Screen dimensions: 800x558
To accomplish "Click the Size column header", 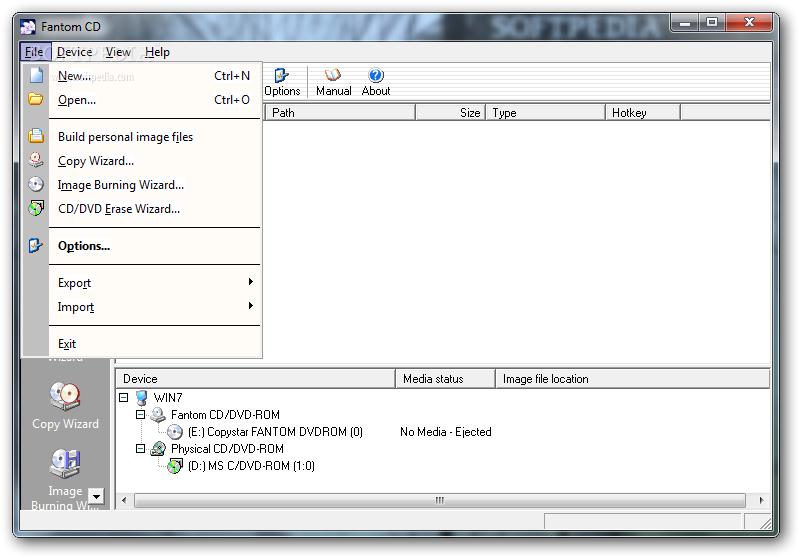I will pyautogui.click(x=451, y=113).
